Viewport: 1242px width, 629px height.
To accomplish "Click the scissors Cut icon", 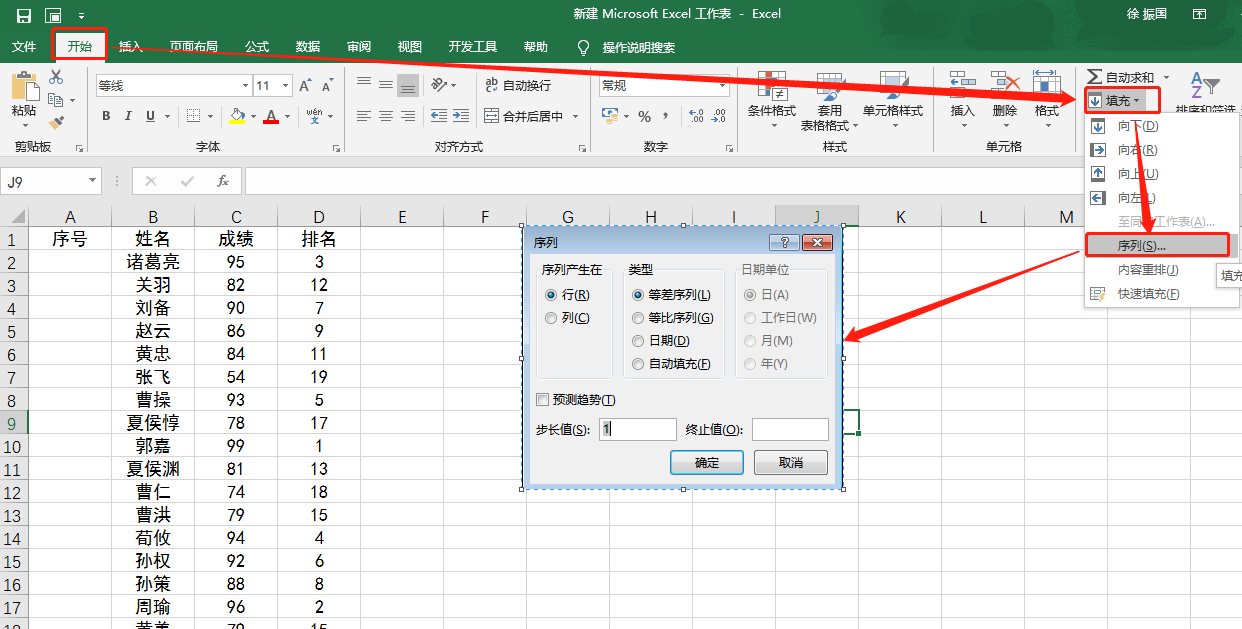I will point(56,78).
